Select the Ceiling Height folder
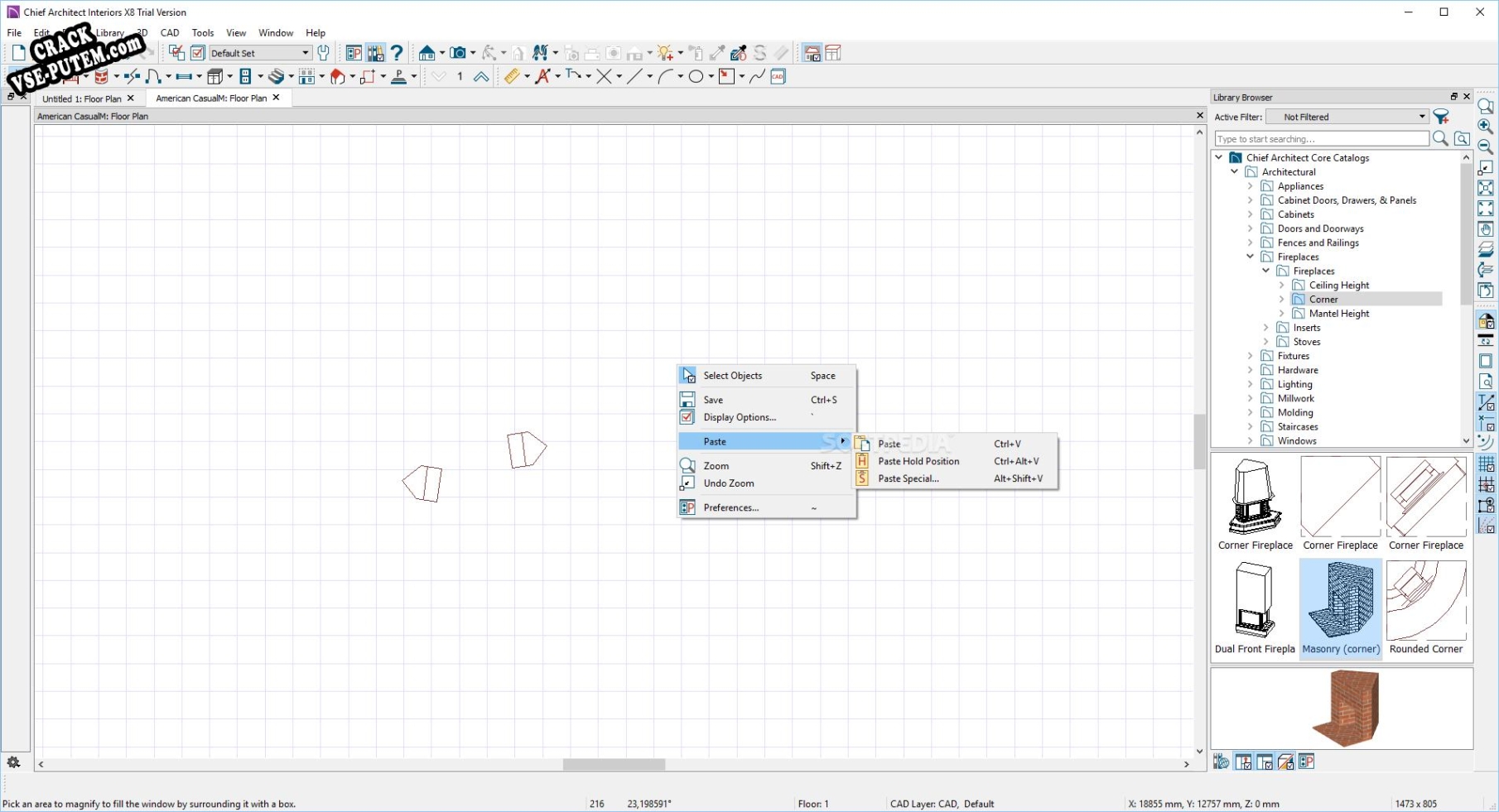 [1339, 286]
